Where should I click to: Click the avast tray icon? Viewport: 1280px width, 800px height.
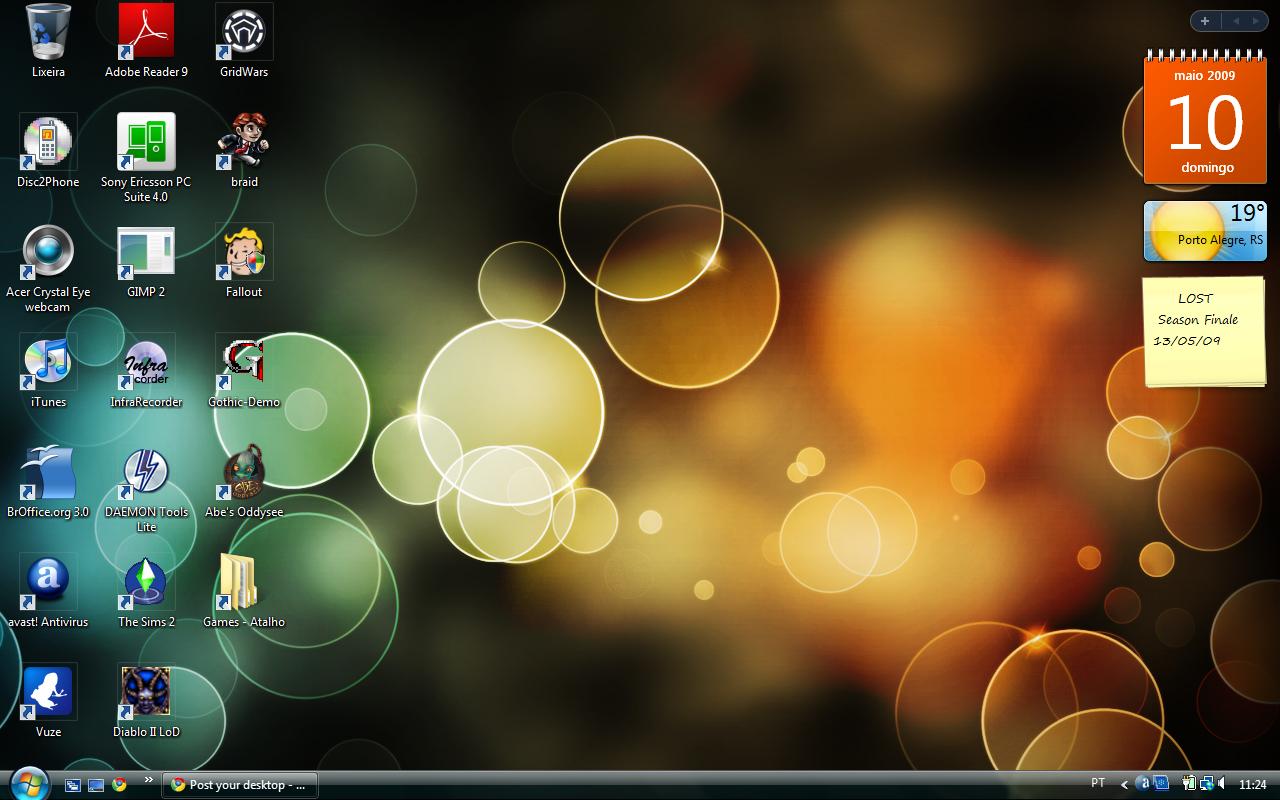pos(1143,785)
